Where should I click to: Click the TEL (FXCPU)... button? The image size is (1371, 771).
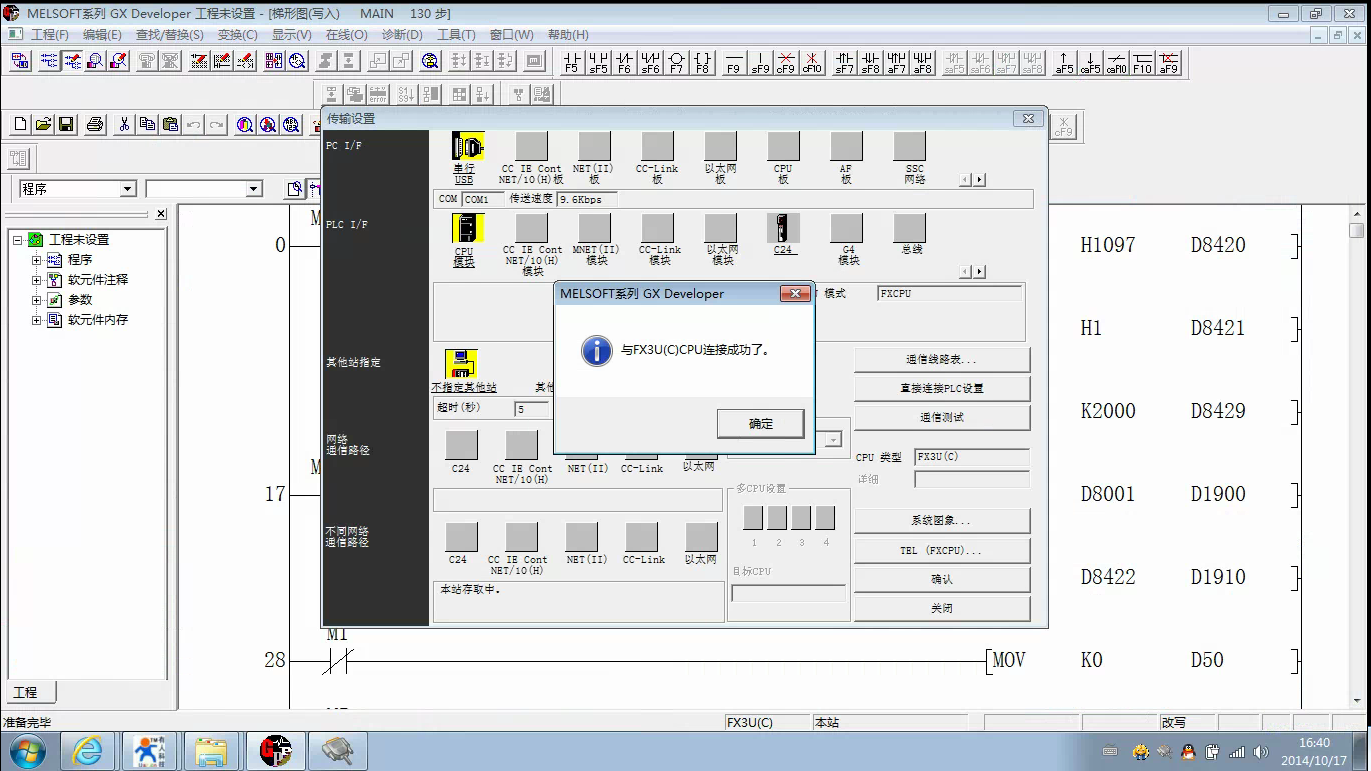942,551
